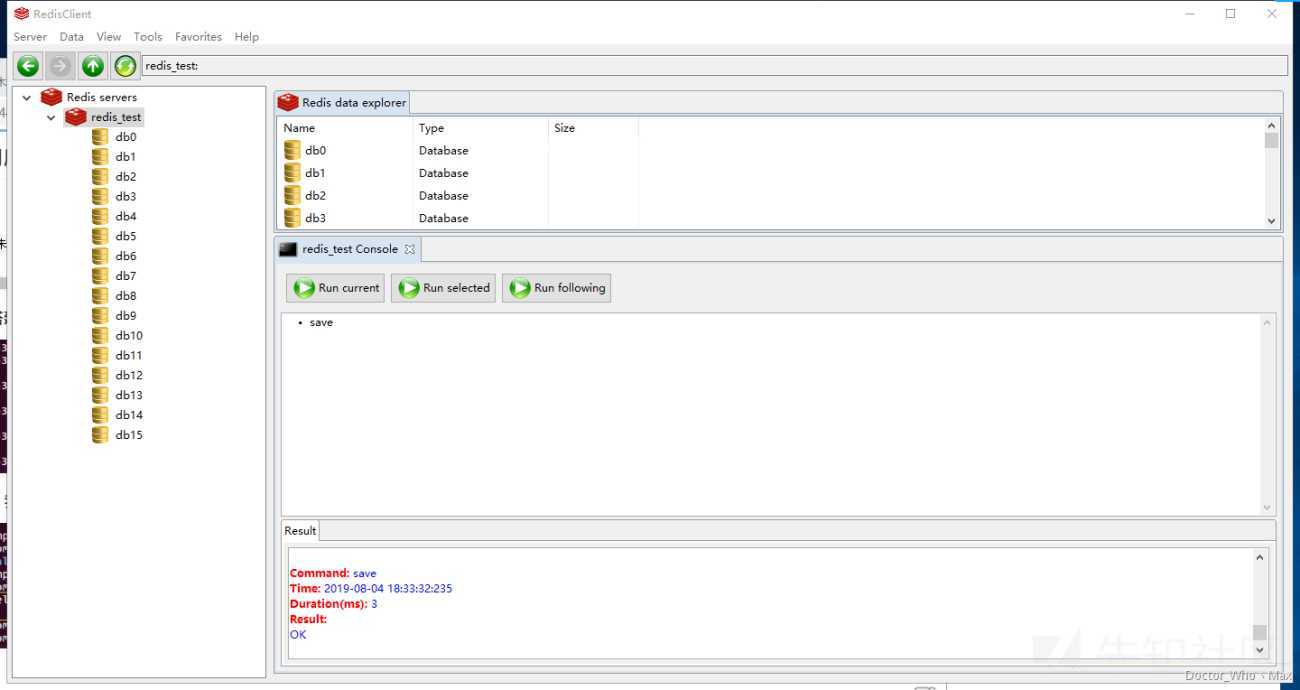Select db1 database icon in server tree
This screenshot has width=1300, height=690.
(100, 157)
